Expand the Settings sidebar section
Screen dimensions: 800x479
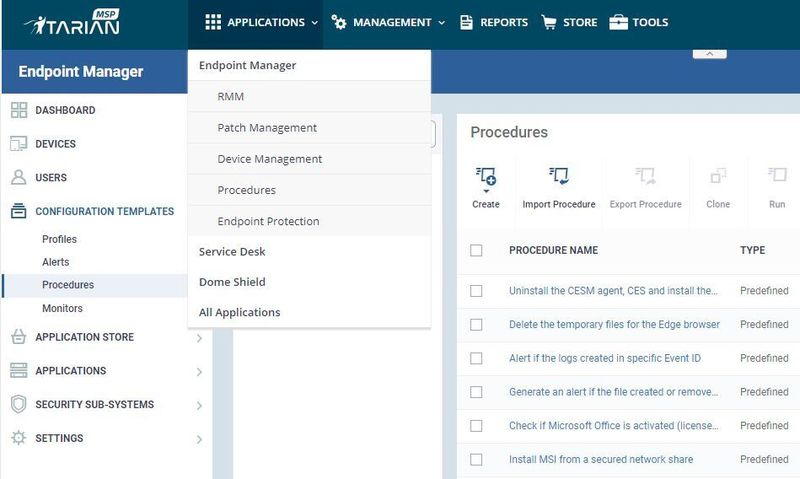click(199, 439)
